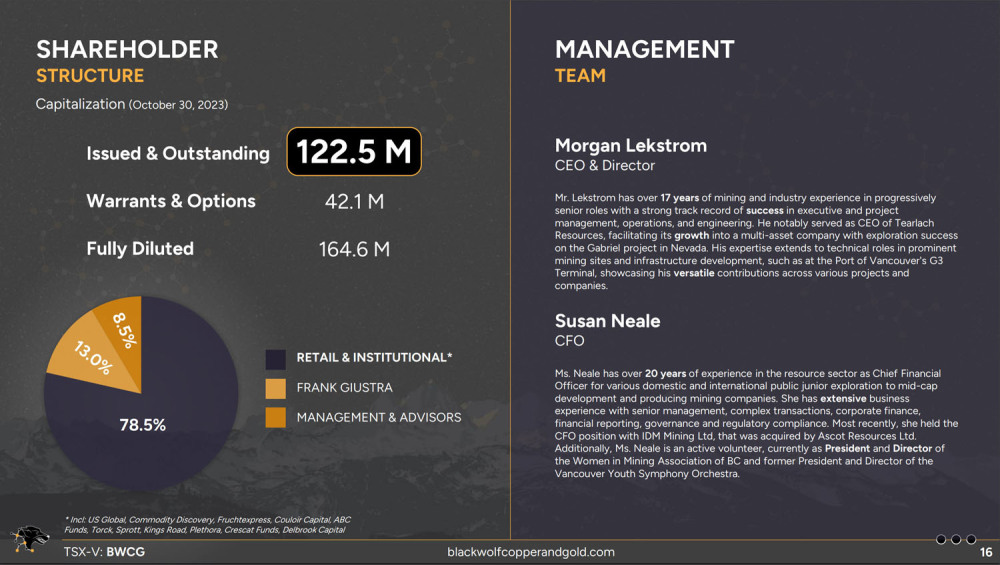Click the name Susan Neale
This screenshot has height=565, width=1000.
coord(607,321)
